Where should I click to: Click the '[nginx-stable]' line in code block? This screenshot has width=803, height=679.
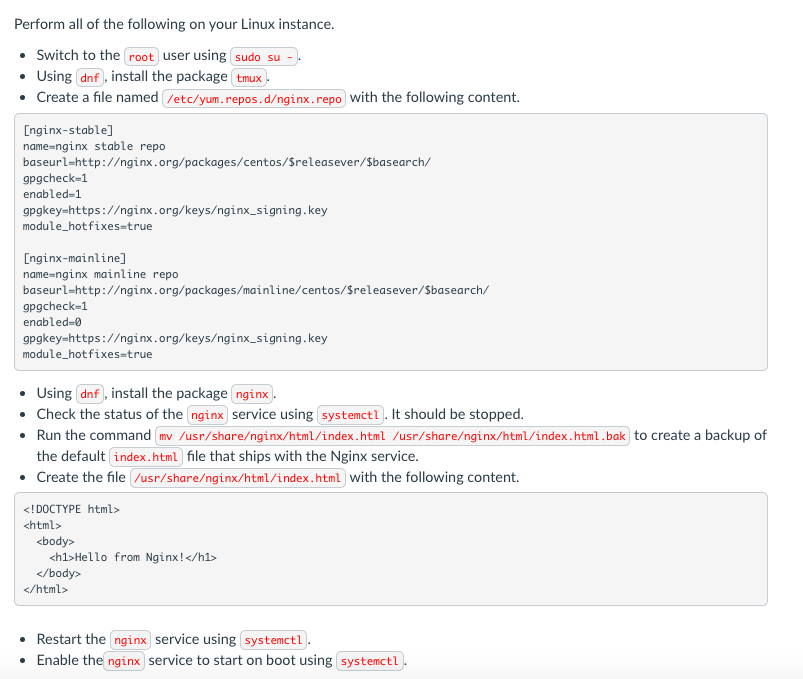click(68, 130)
